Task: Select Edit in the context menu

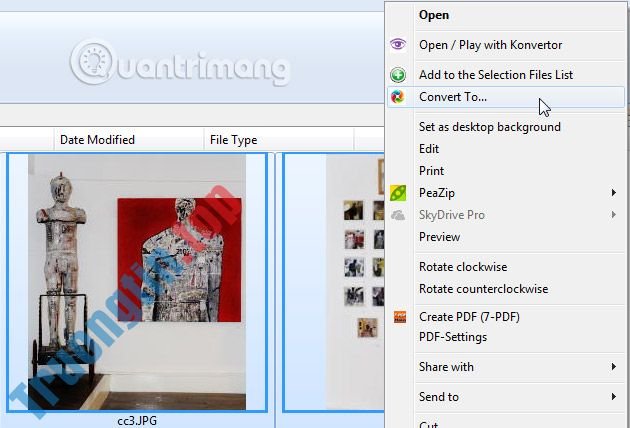Action: coord(429,149)
